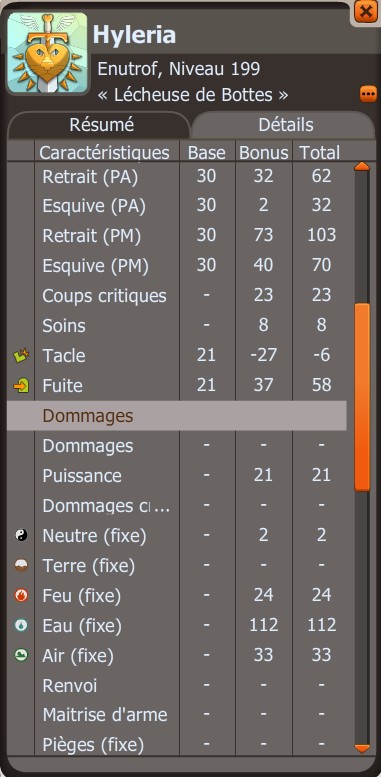Click the Tacle stat icon

(21, 355)
